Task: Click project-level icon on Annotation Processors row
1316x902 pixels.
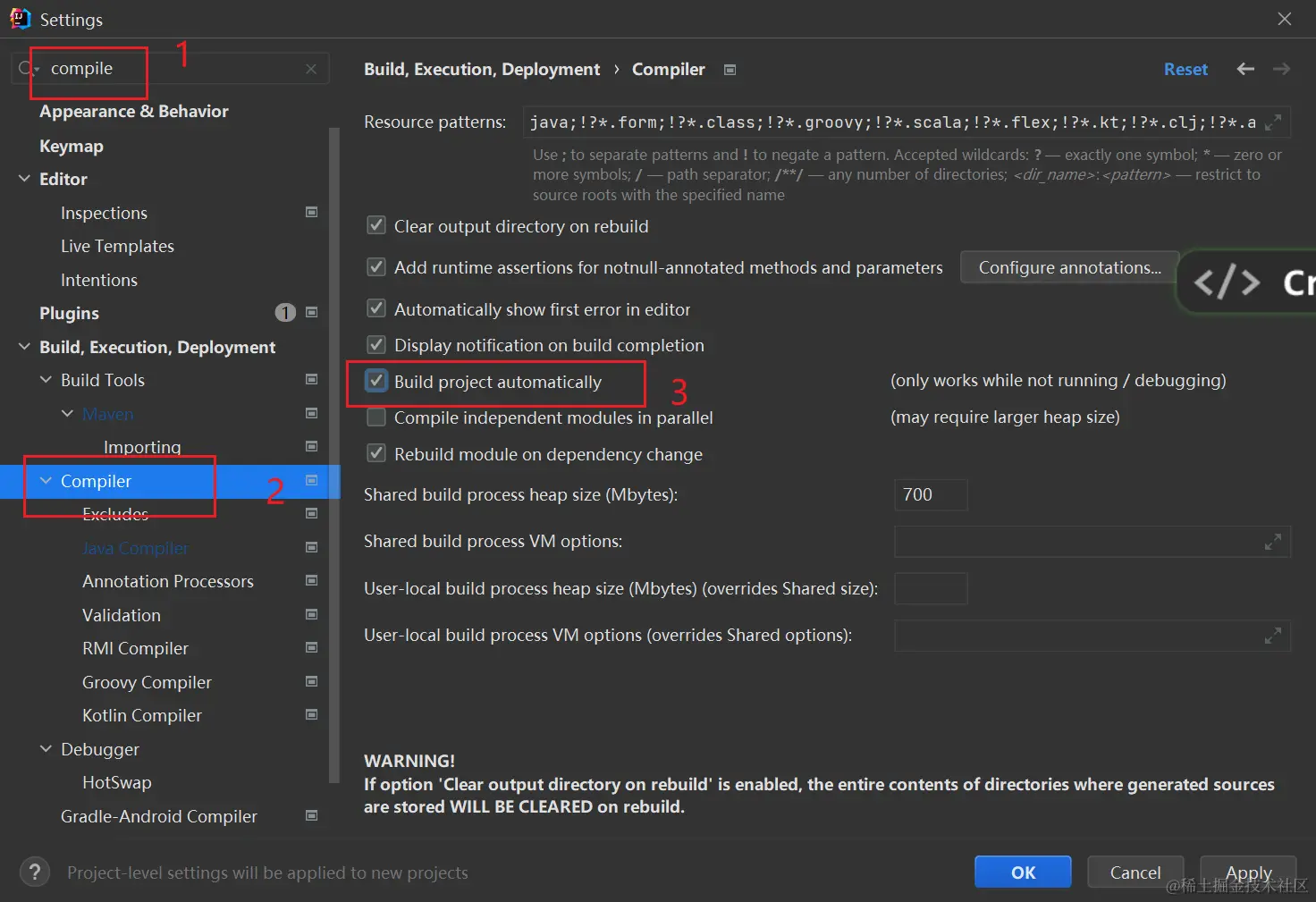Action: 312,580
